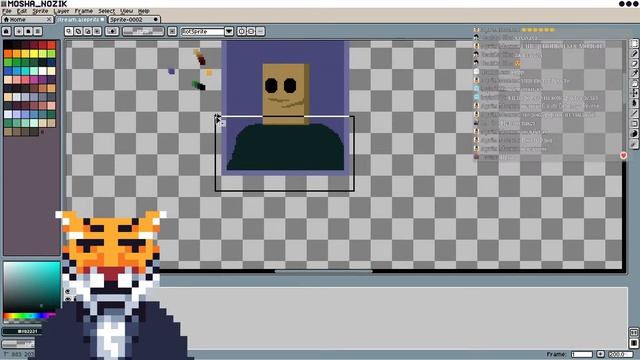Click the palette edit lock icon
Viewport: 640px width, 360px height.
(x=7, y=31)
